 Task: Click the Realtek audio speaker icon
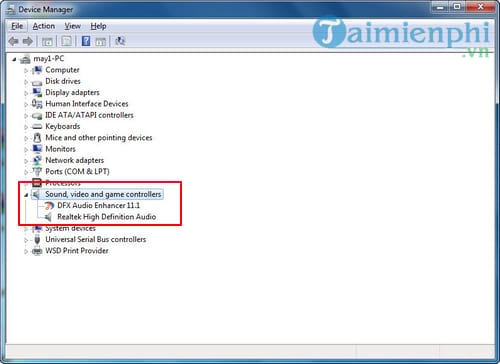tap(48, 217)
